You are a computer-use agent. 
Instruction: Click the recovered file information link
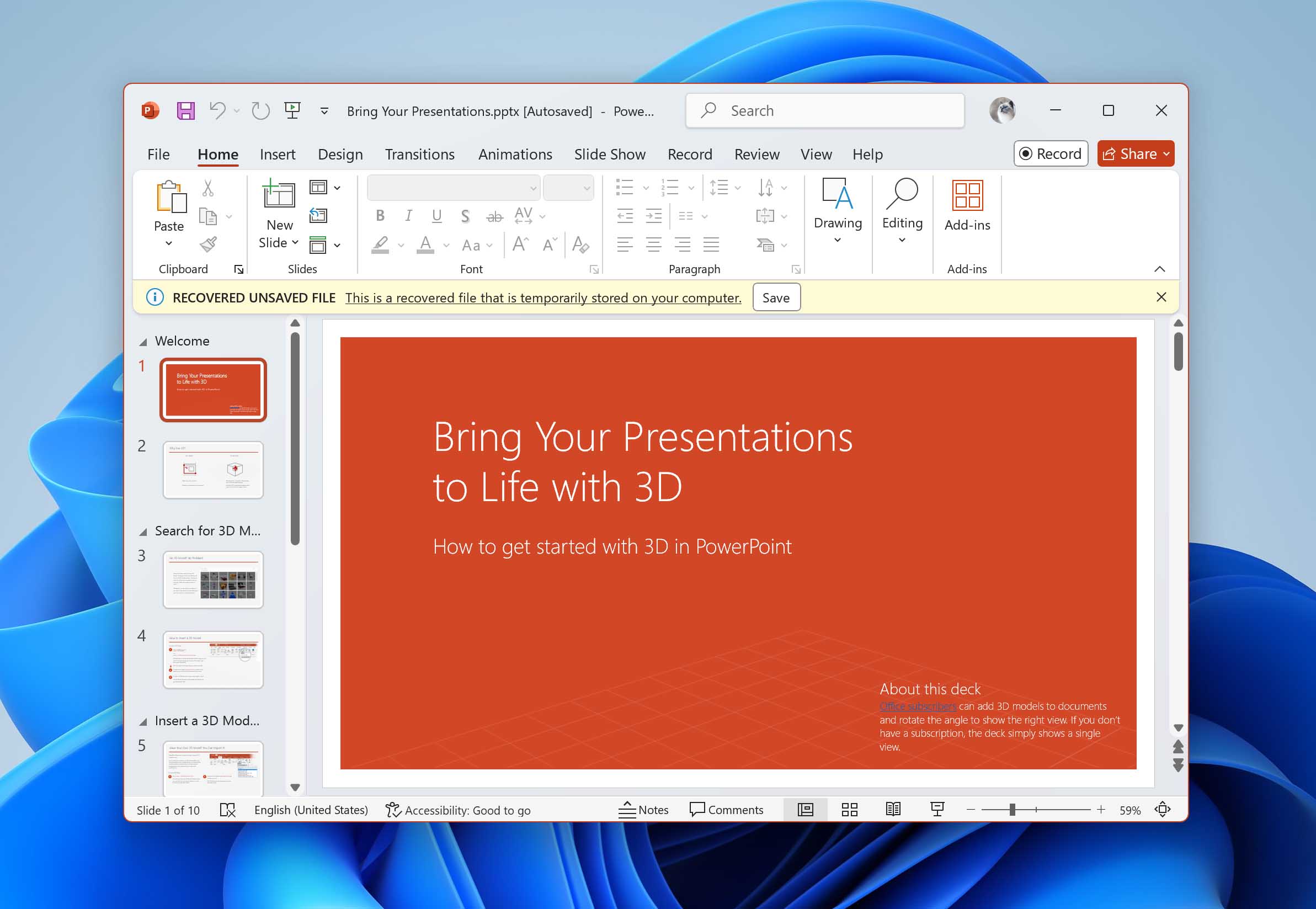tap(543, 297)
